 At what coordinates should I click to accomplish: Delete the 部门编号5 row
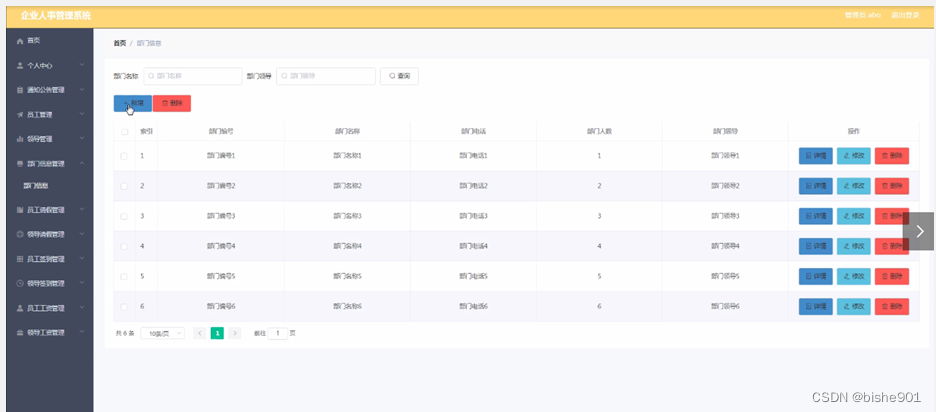892,276
